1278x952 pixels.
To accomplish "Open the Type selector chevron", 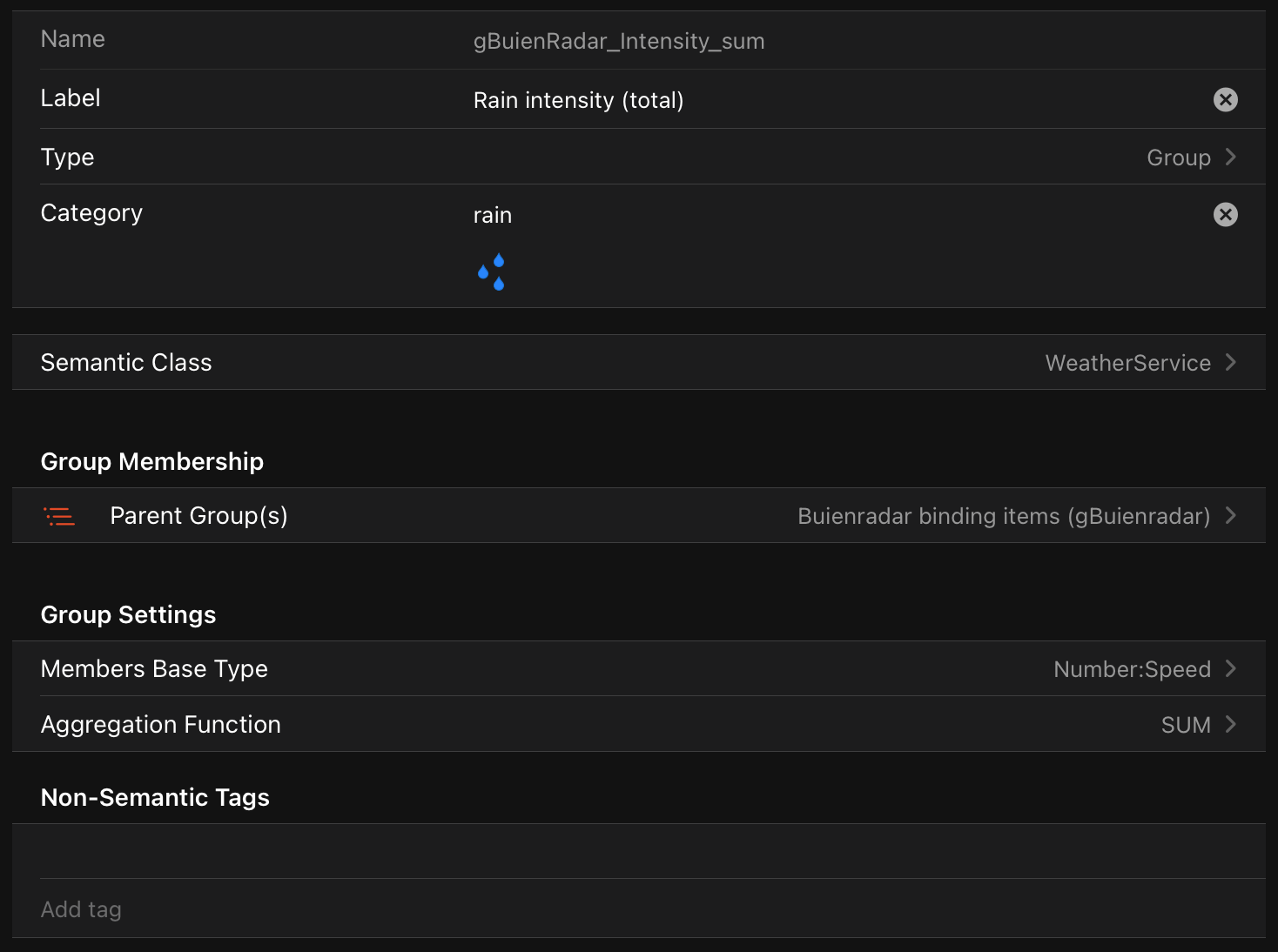I will pos(1231,158).
